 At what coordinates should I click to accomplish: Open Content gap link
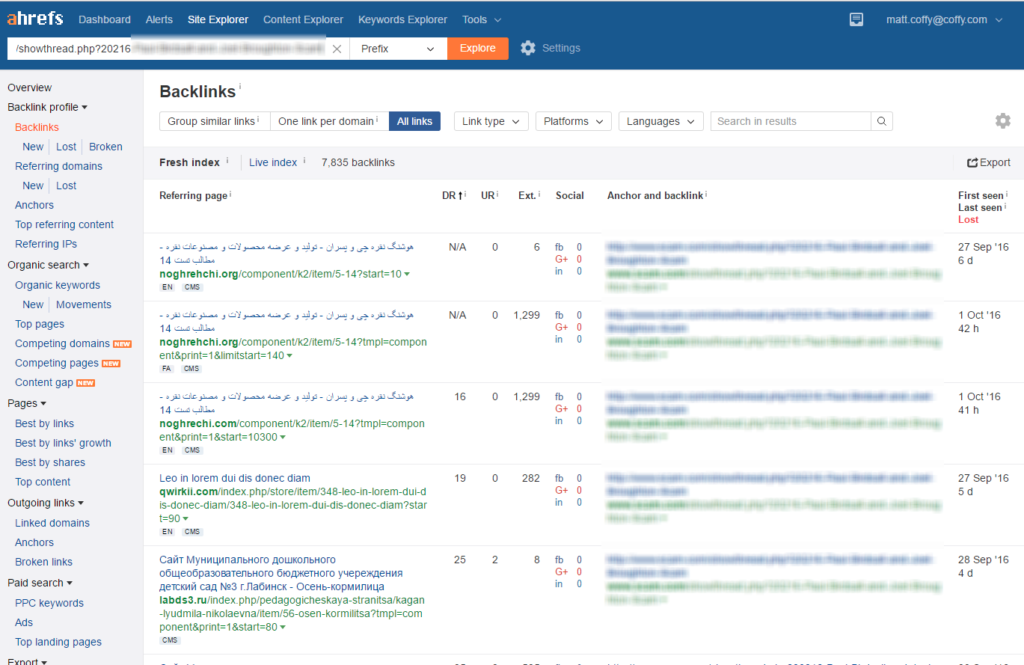click(44, 382)
